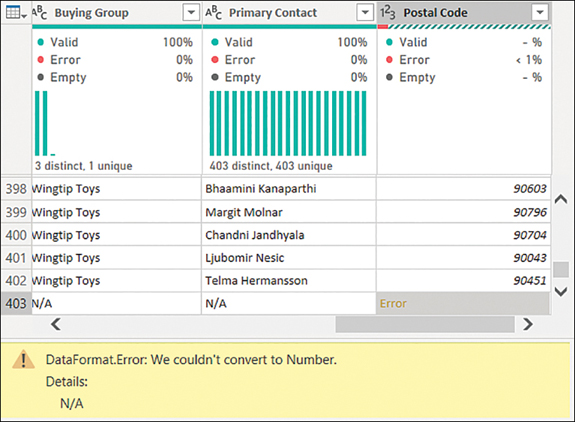Click Wingtip Toys in row 399
This screenshot has height=422, width=575.
pos(117,212)
